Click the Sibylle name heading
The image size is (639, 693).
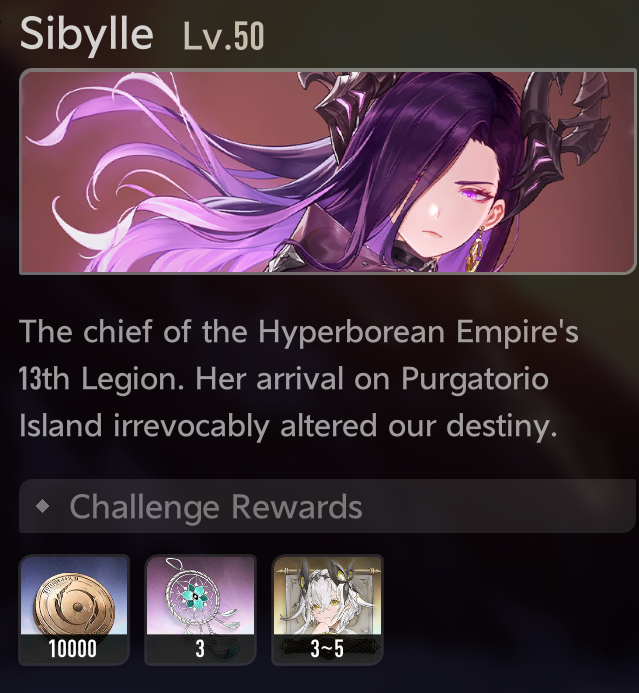[x=87, y=34]
